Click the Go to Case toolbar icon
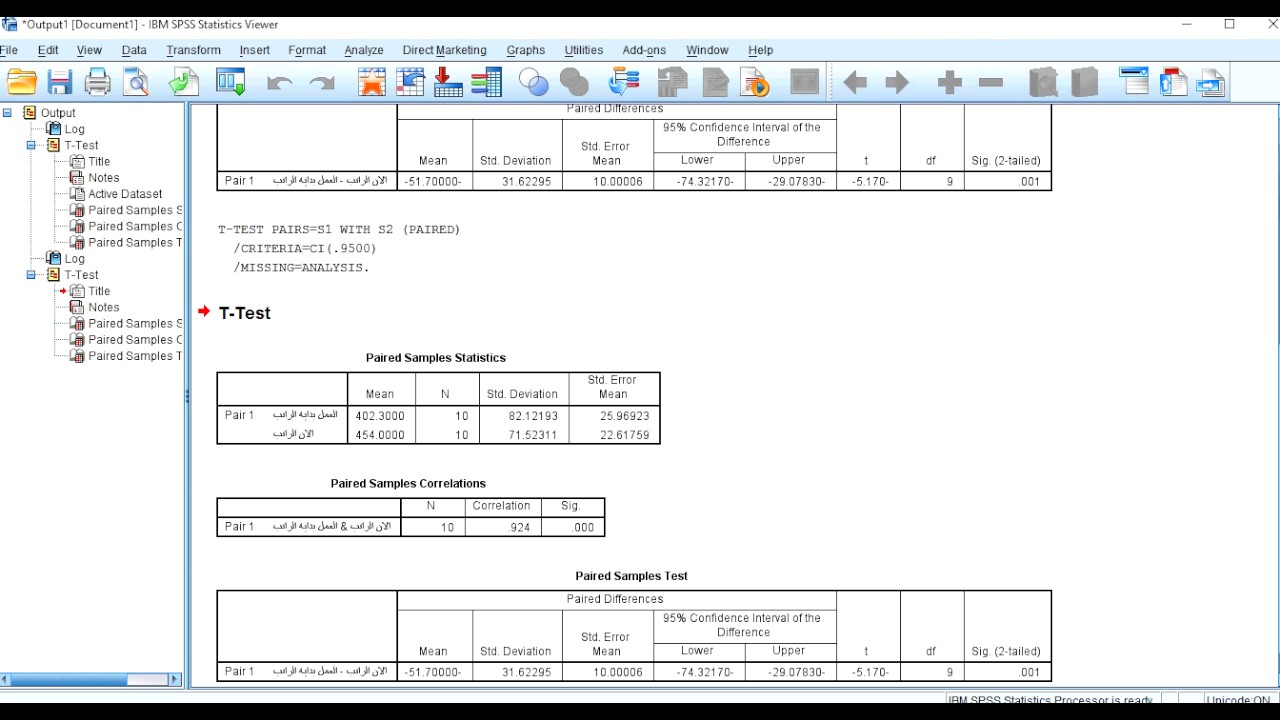1280x720 pixels. click(410, 82)
